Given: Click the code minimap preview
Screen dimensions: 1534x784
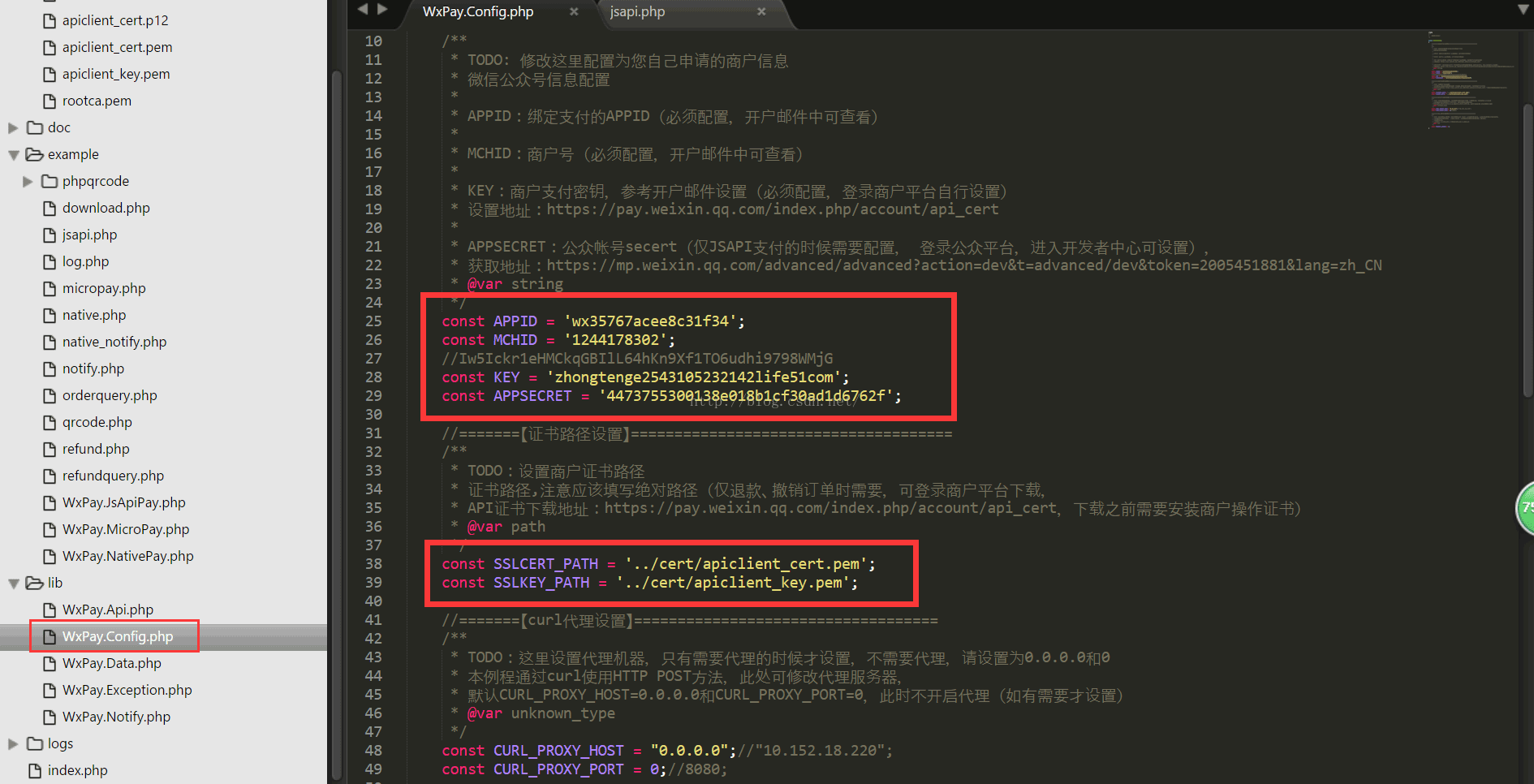Looking at the screenshot, I should [1469, 81].
